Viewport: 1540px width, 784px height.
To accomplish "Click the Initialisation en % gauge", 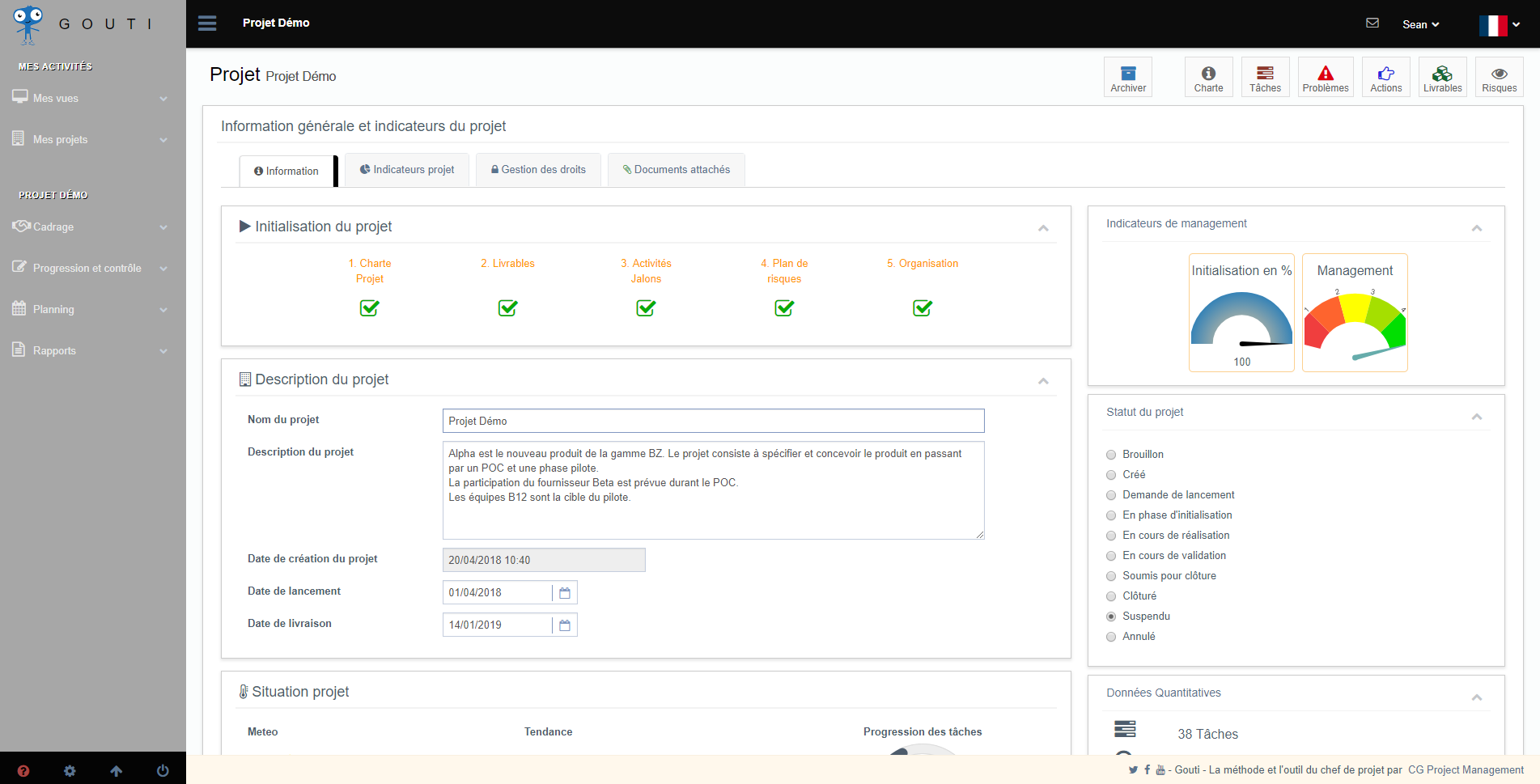I will [x=1241, y=313].
